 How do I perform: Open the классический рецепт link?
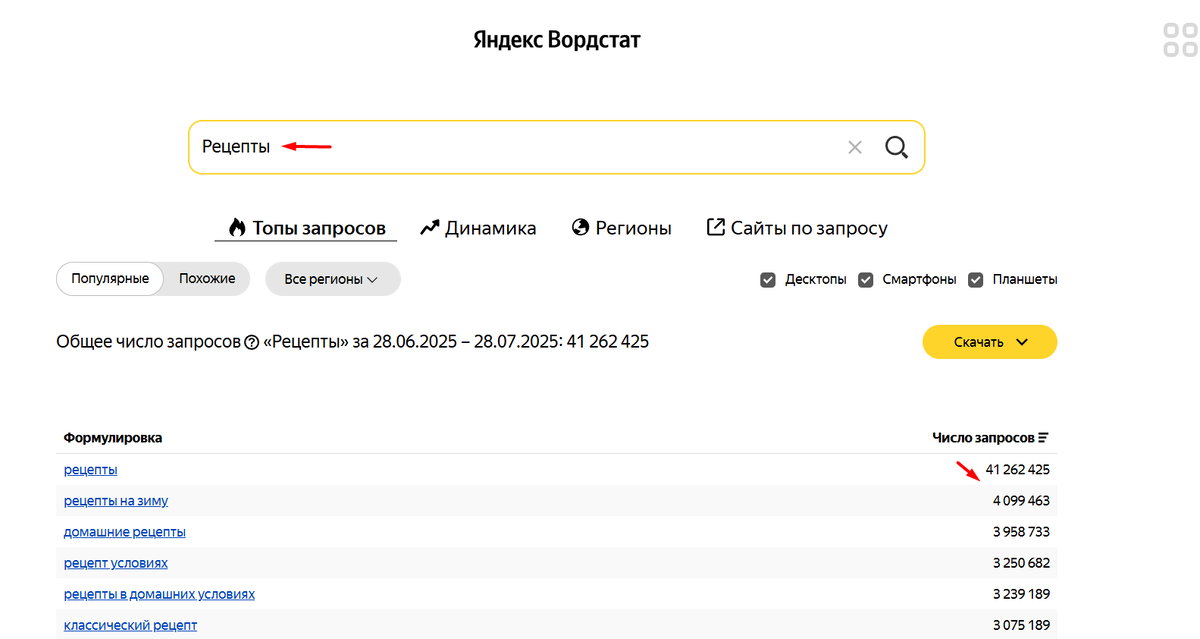click(x=130, y=625)
